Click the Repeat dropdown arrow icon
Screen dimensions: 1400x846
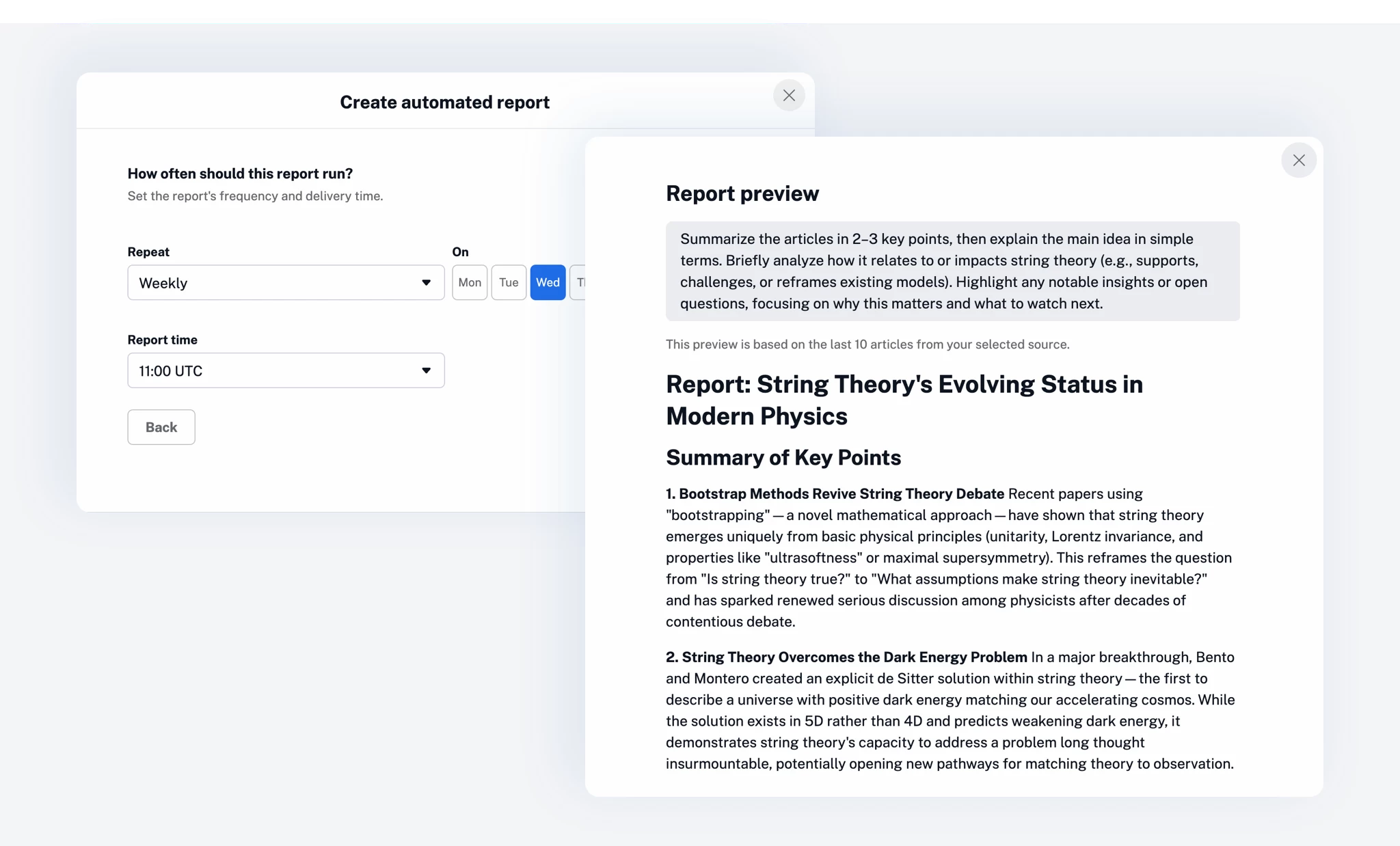426,283
